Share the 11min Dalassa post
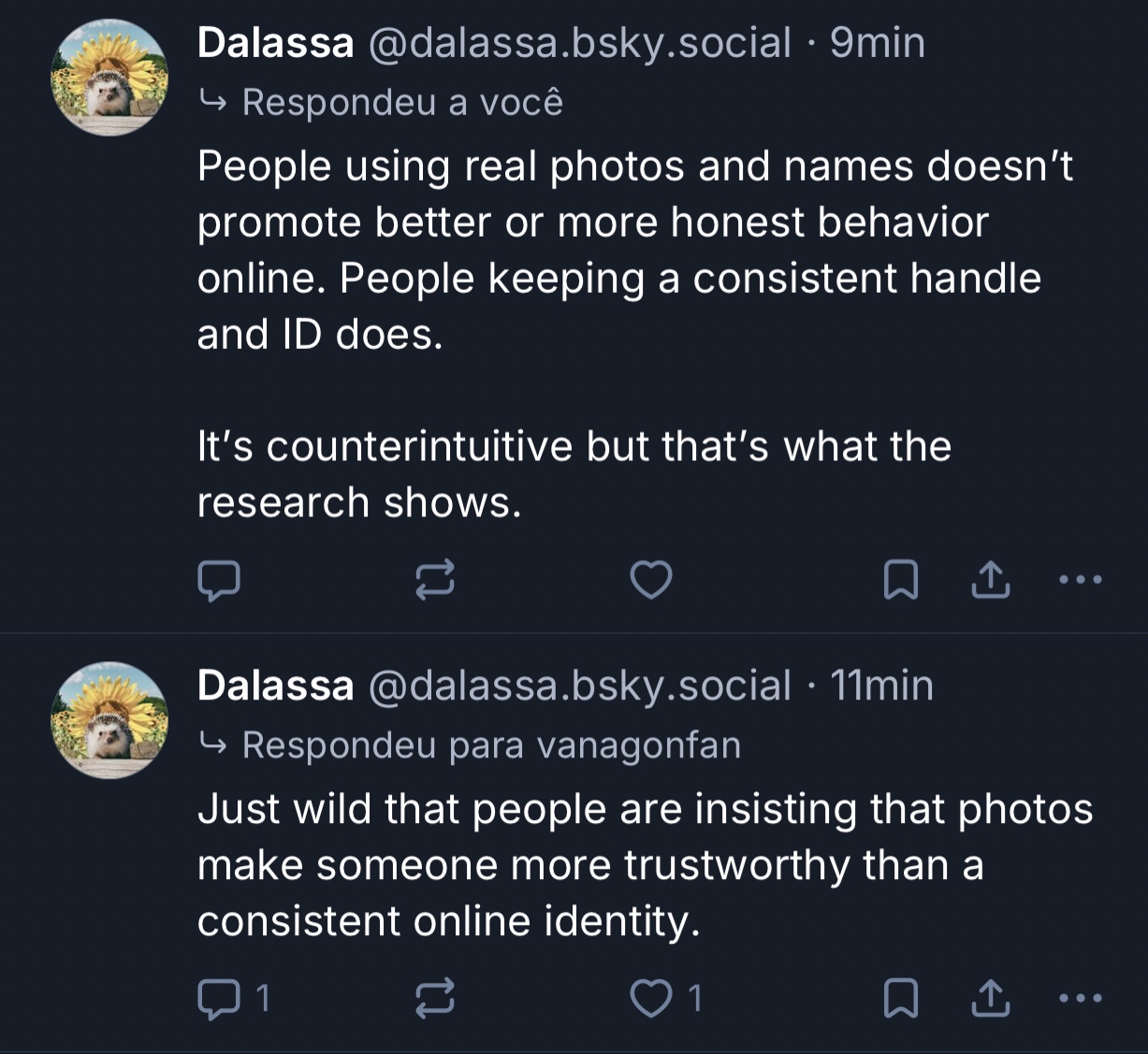Image resolution: width=1148 pixels, height=1054 pixels. [x=991, y=999]
